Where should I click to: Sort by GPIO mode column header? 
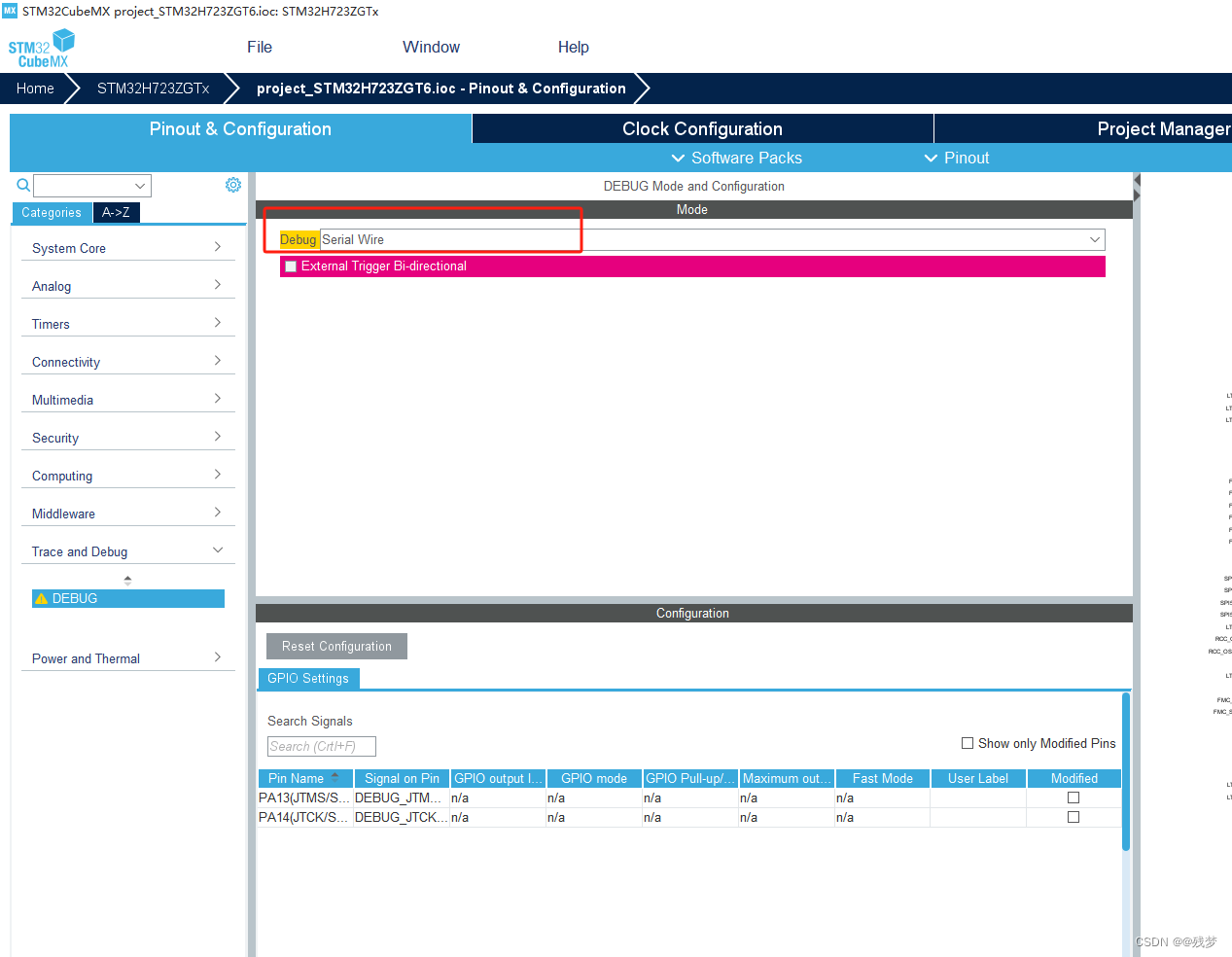click(x=594, y=778)
